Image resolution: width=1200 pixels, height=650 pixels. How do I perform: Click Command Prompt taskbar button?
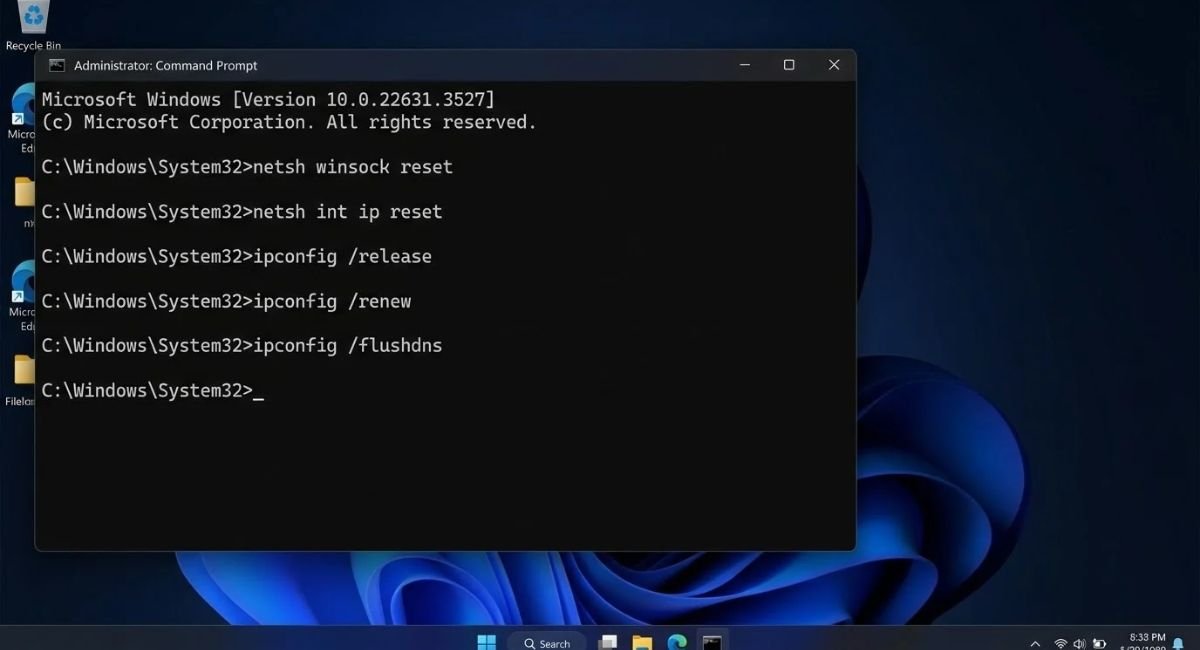712,642
